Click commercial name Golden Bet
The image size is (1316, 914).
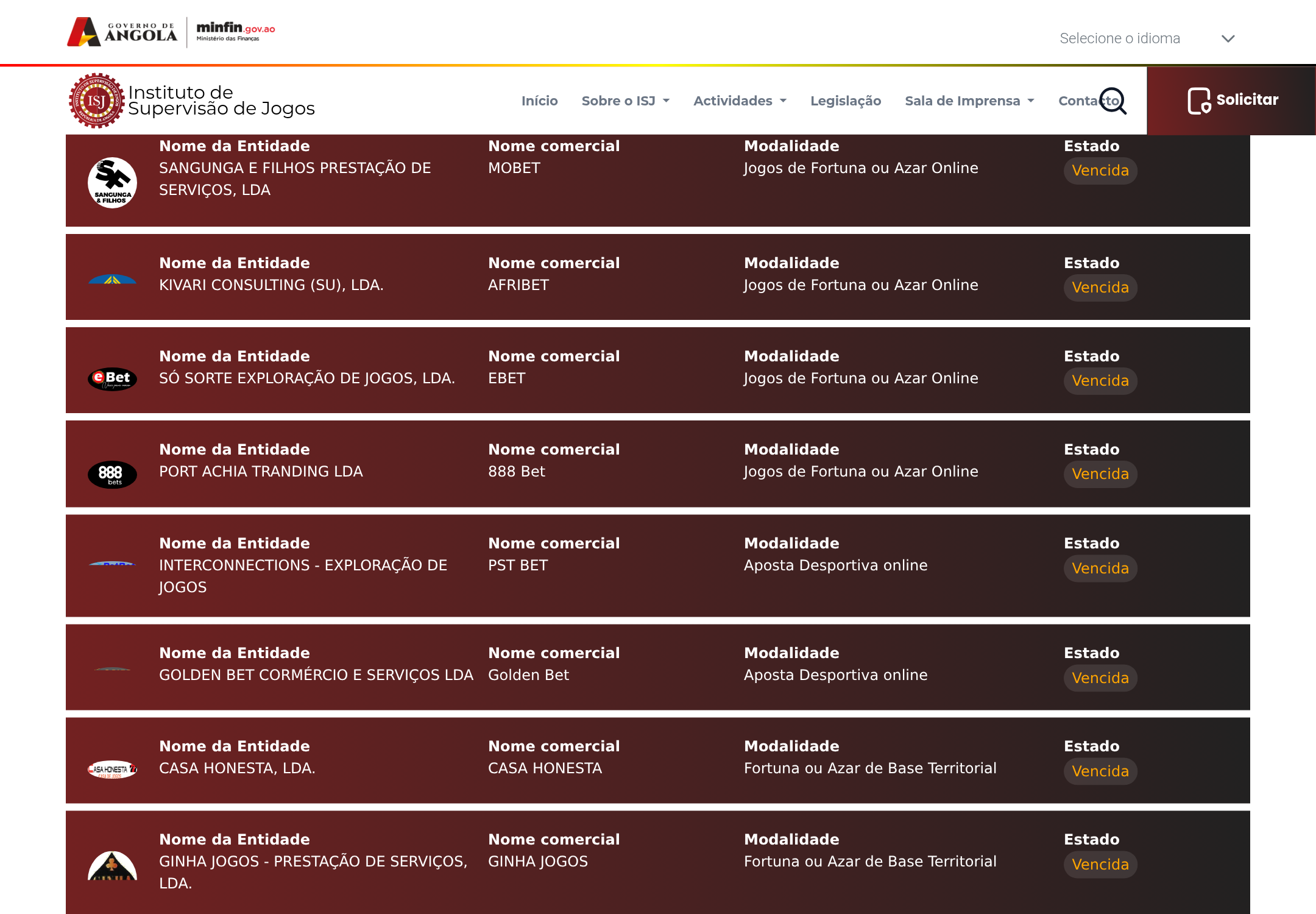pos(528,675)
